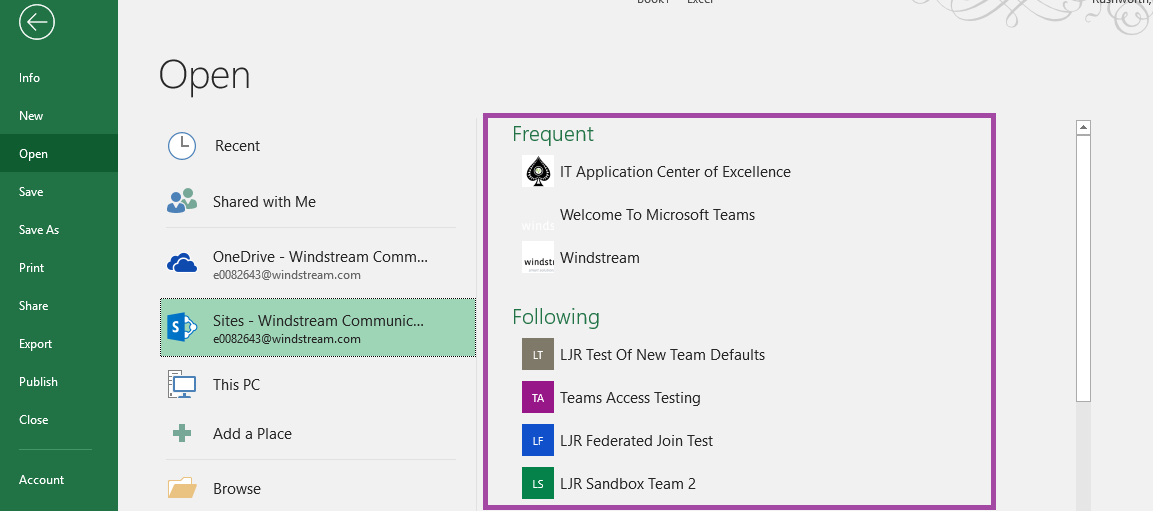The height and width of the screenshot is (511, 1153).
Task: Click the SharePoint Sites icon
Action: (182, 327)
